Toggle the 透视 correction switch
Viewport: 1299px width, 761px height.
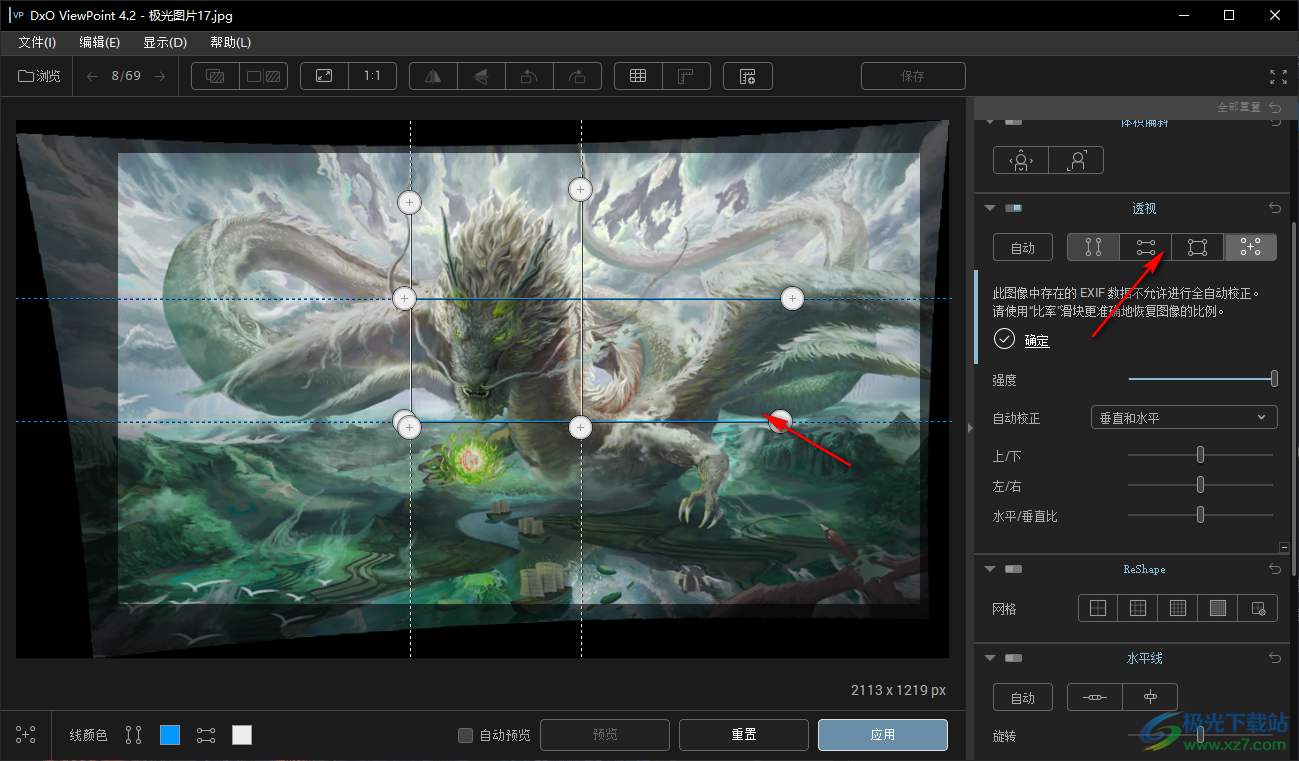click(1014, 208)
